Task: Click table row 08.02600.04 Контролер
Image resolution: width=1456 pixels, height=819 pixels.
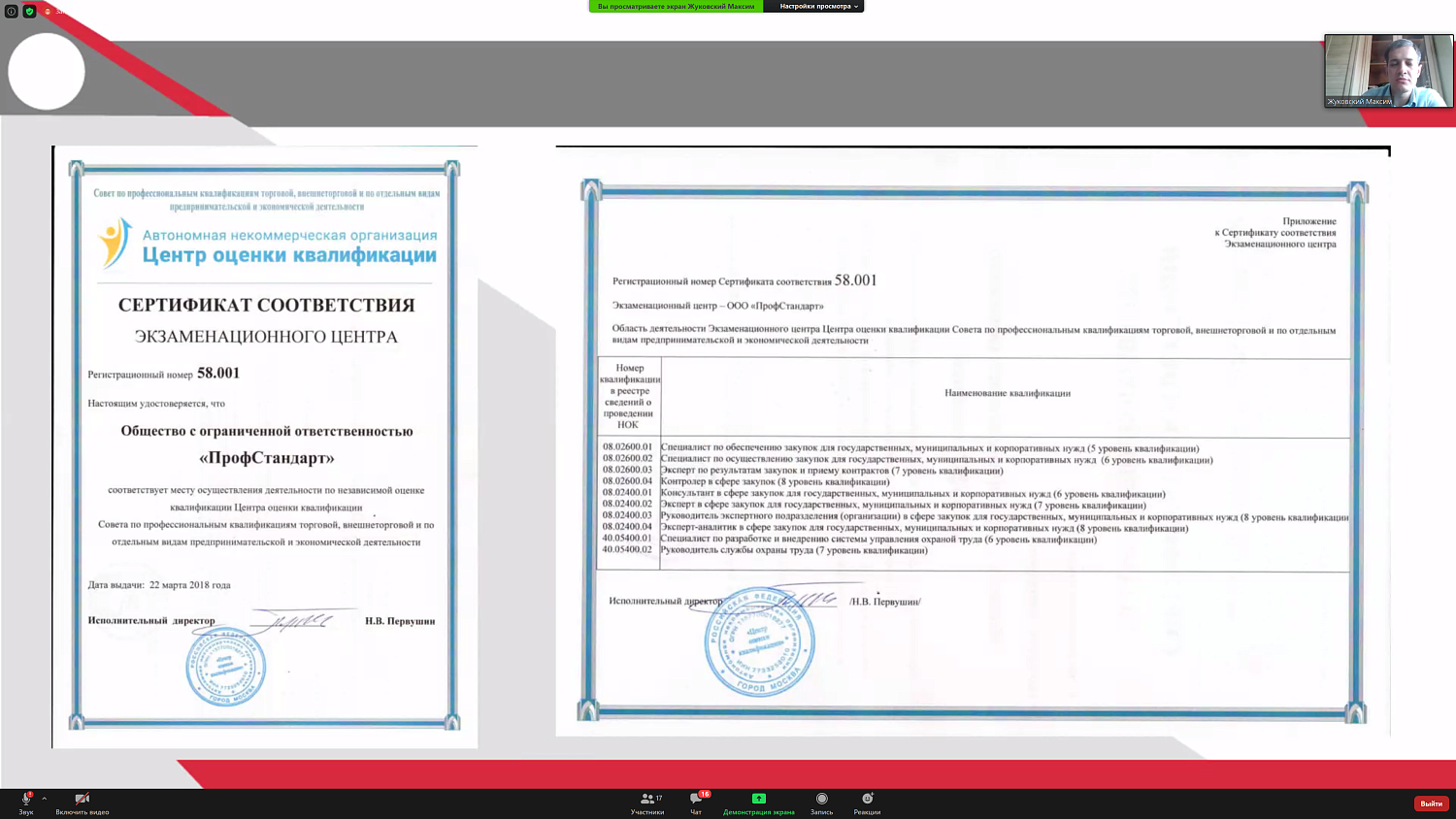Action: pyautogui.click(x=974, y=481)
